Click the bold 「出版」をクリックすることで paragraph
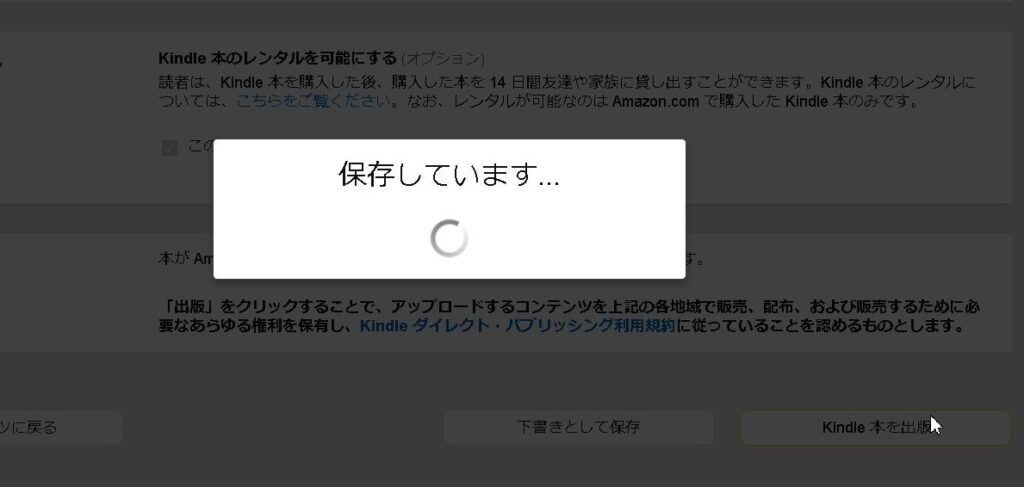The image size is (1024, 487). click(x=569, y=316)
